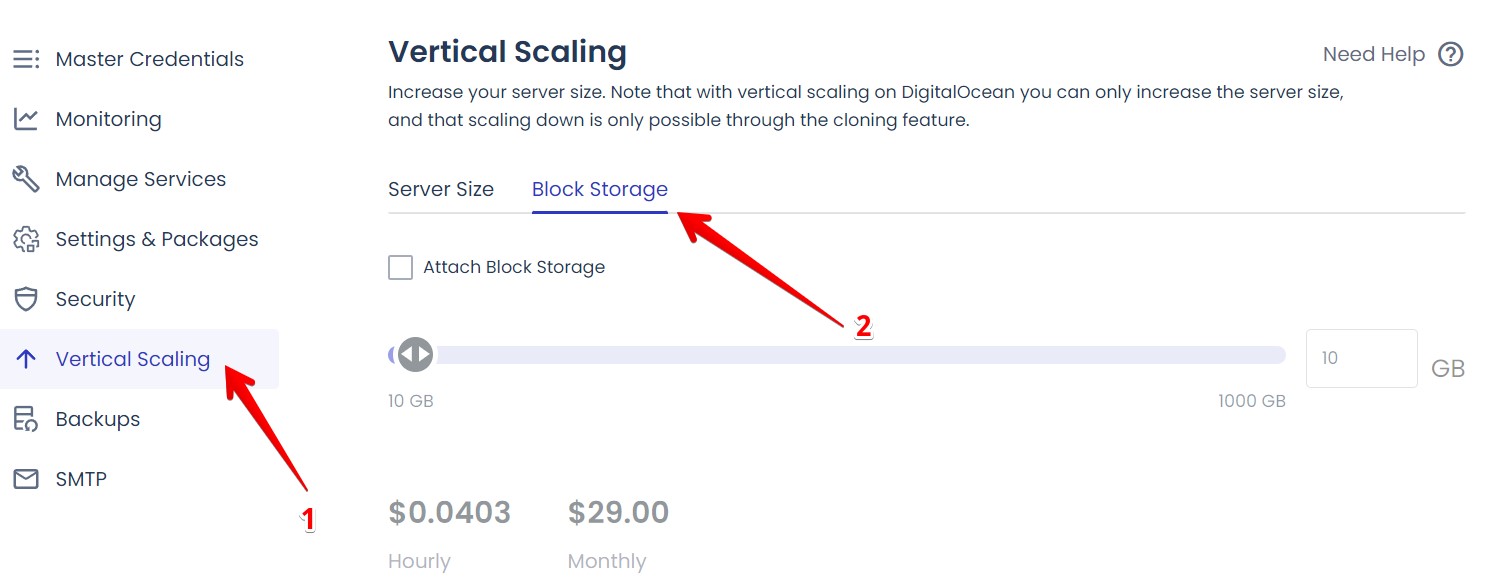Select Vertical Scaling in the sidebar
Image resolution: width=1495 pixels, height=577 pixels.
point(133,358)
